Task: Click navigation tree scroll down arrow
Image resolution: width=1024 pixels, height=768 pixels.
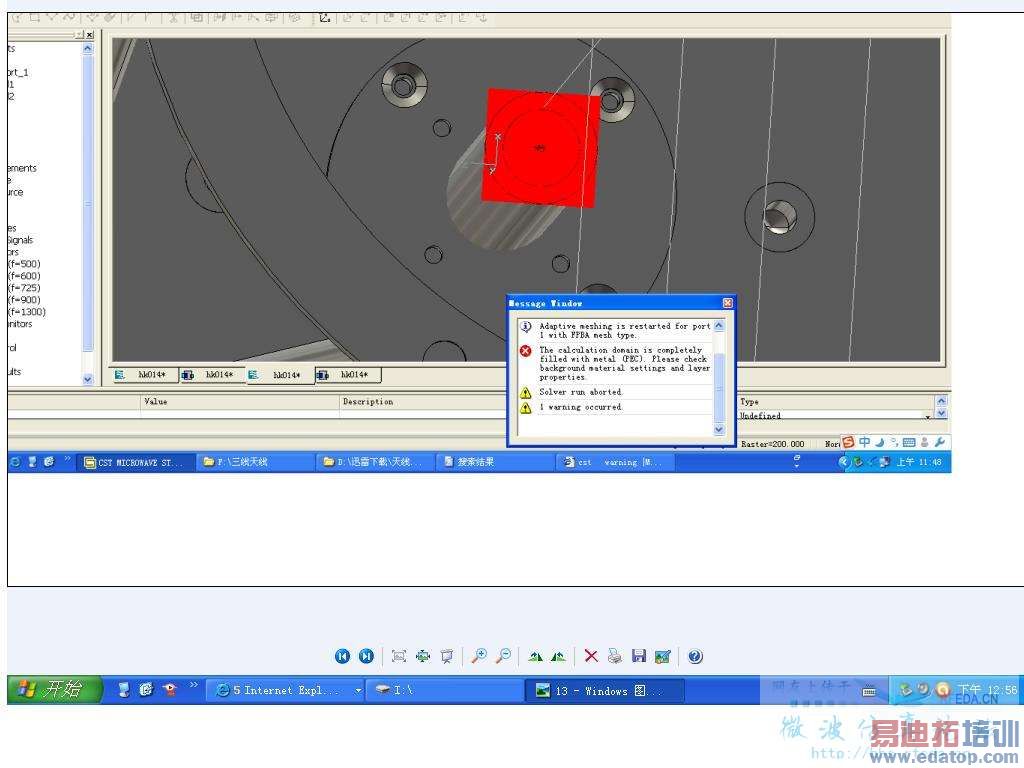Action: pos(88,379)
